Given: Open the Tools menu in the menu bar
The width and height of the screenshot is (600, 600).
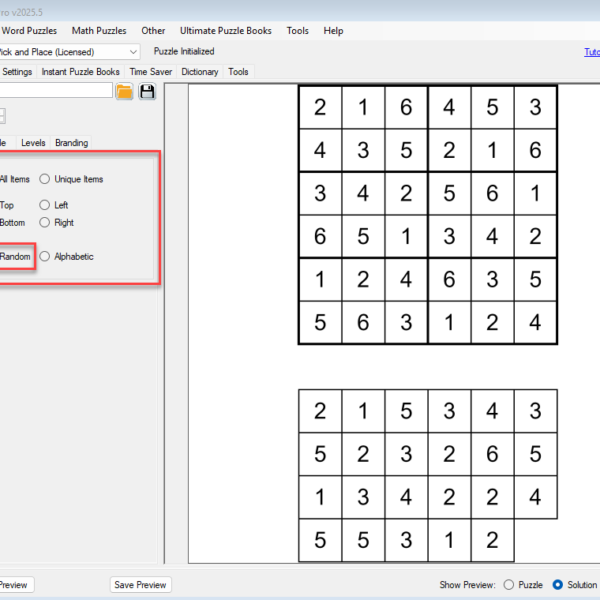Looking at the screenshot, I should tap(298, 31).
